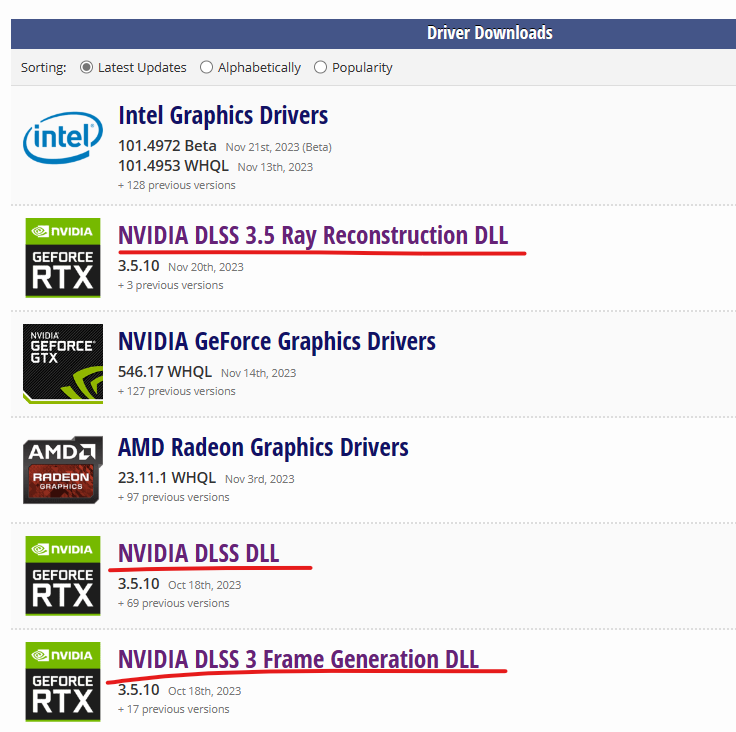
Task: Show Radeon's 97 previous versions
Action: [x=174, y=497]
